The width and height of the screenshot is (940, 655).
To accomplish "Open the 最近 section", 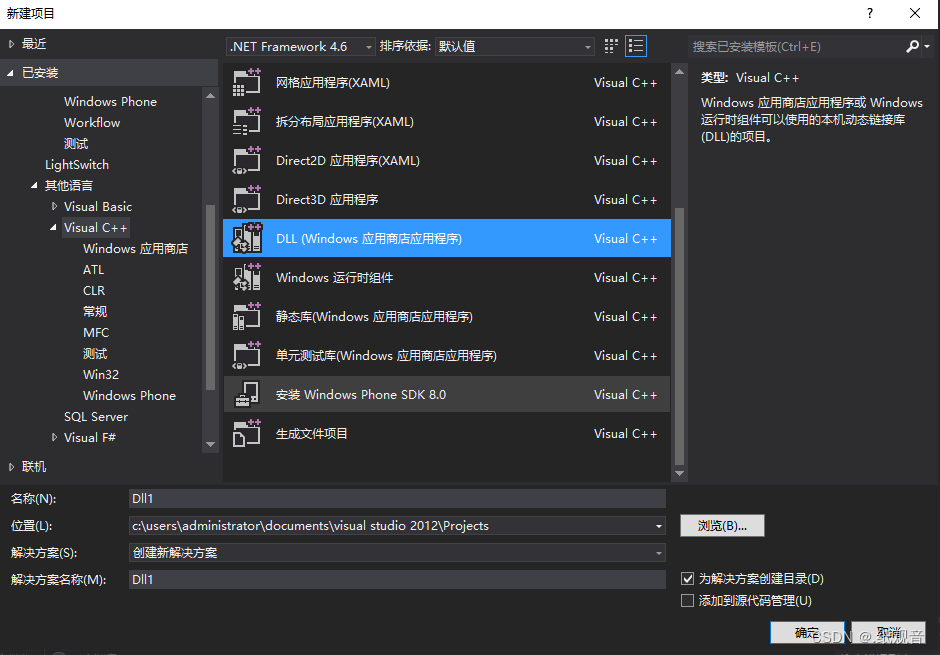I will pyautogui.click(x=33, y=43).
